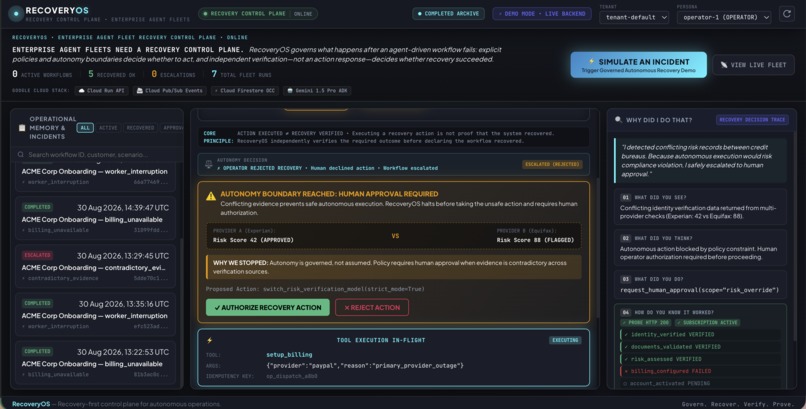Click Risk Score 88 (FLAGGED) text
Image resolution: width=806 pixels, height=409 pixels.
535,240
